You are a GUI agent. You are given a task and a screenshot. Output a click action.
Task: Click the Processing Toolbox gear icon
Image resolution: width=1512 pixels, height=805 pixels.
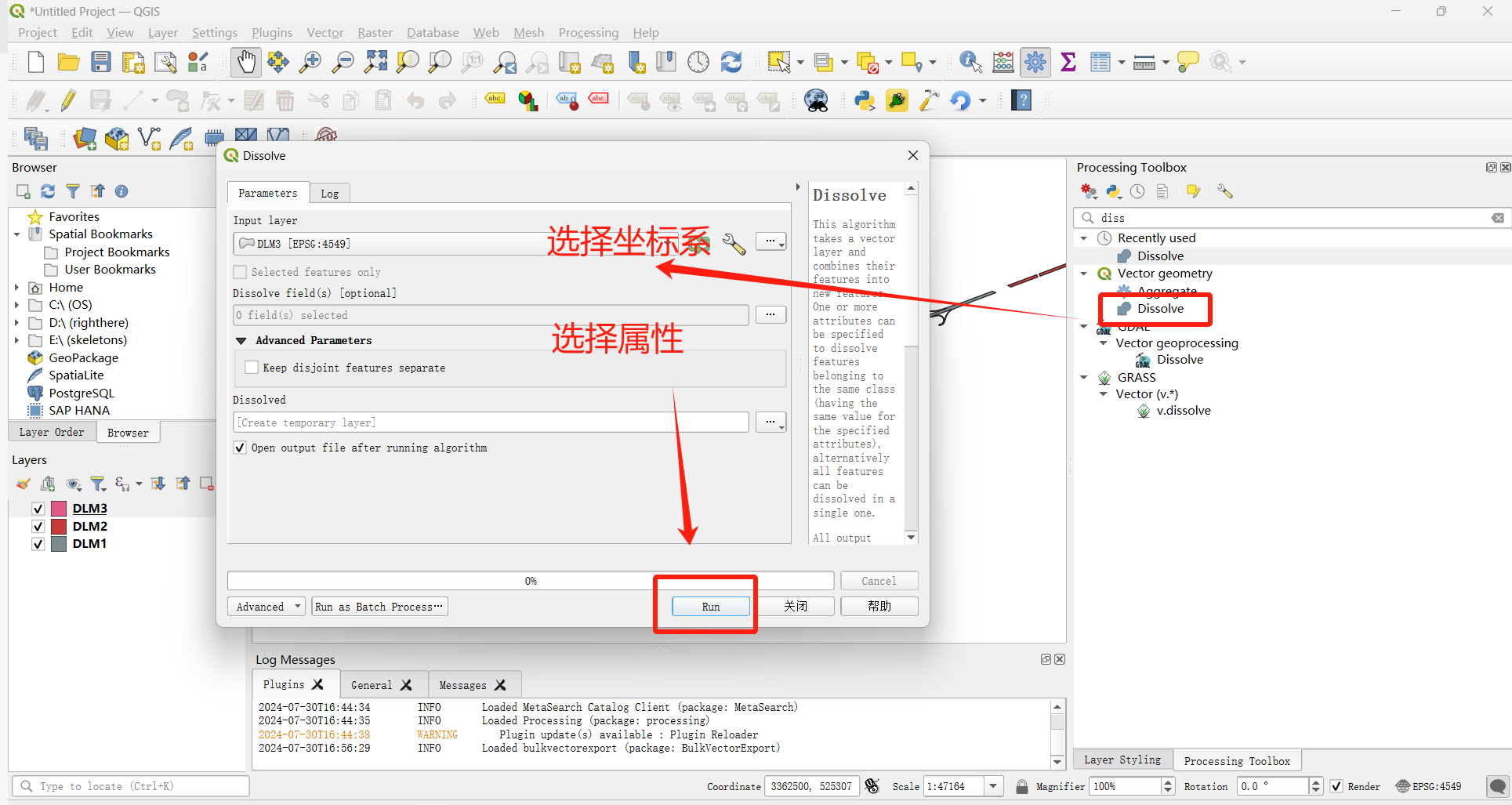click(1035, 62)
